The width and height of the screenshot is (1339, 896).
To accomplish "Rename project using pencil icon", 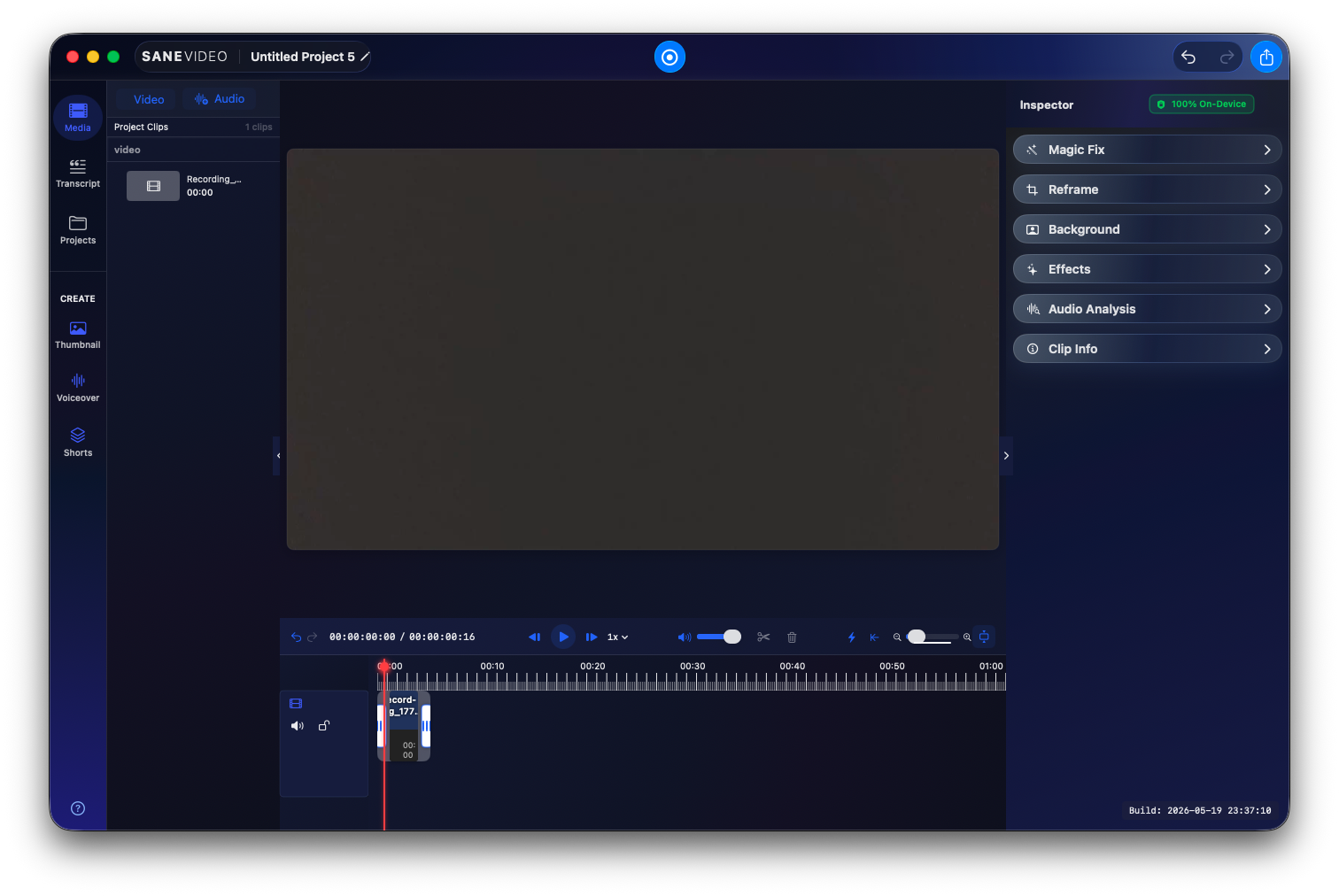I will pyautogui.click(x=365, y=57).
